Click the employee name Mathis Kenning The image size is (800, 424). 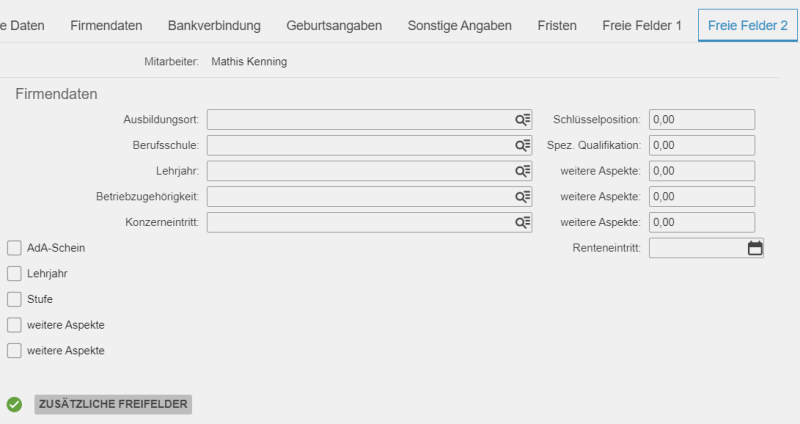pos(249,62)
